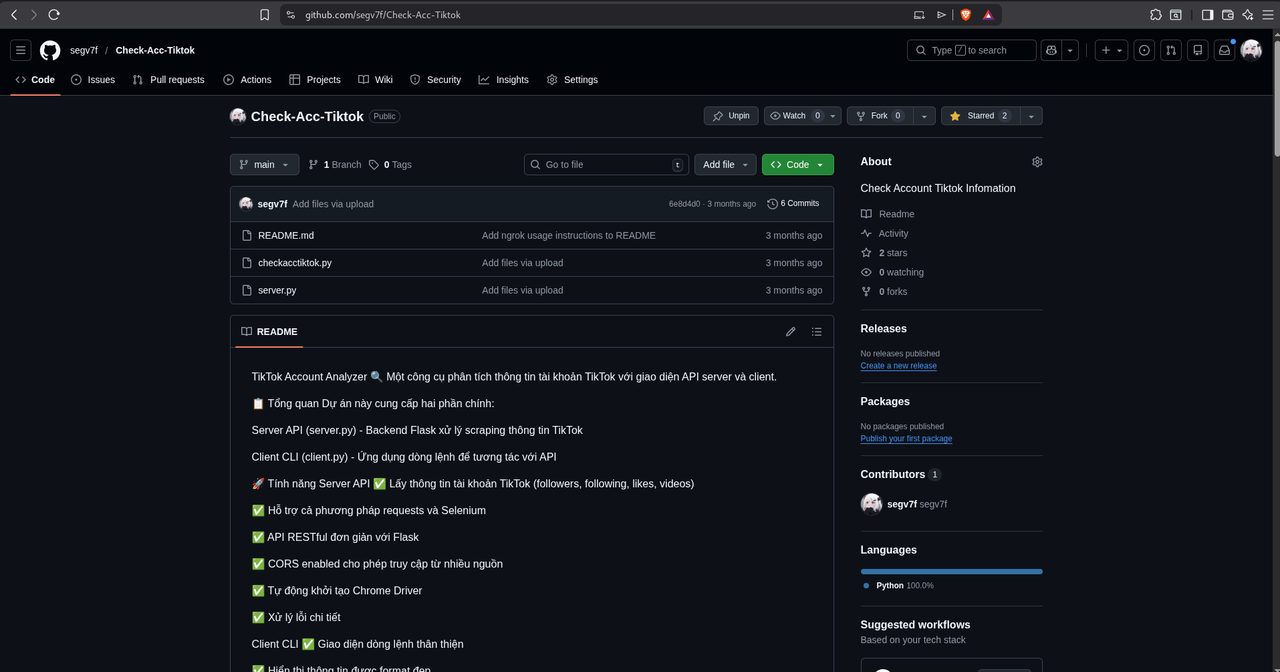This screenshot has width=1280, height=672.
Task: Open the GitHub global navigation hamburger menu
Action: pyautogui.click(x=20, y=50)
